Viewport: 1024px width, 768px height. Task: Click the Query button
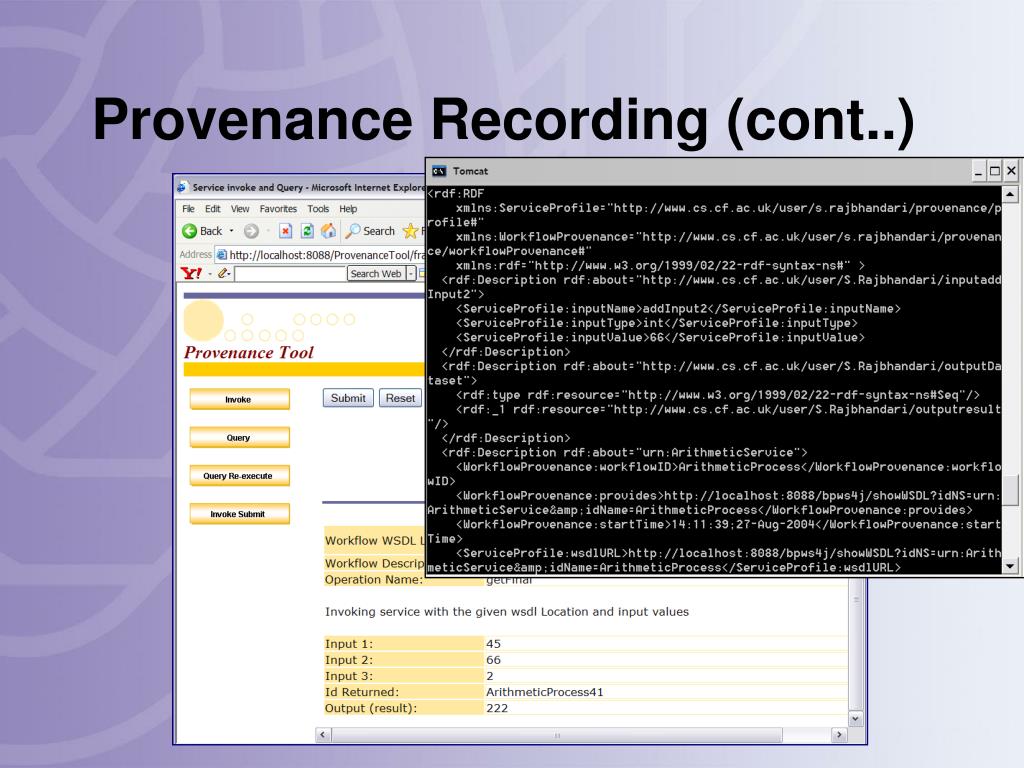239,438
